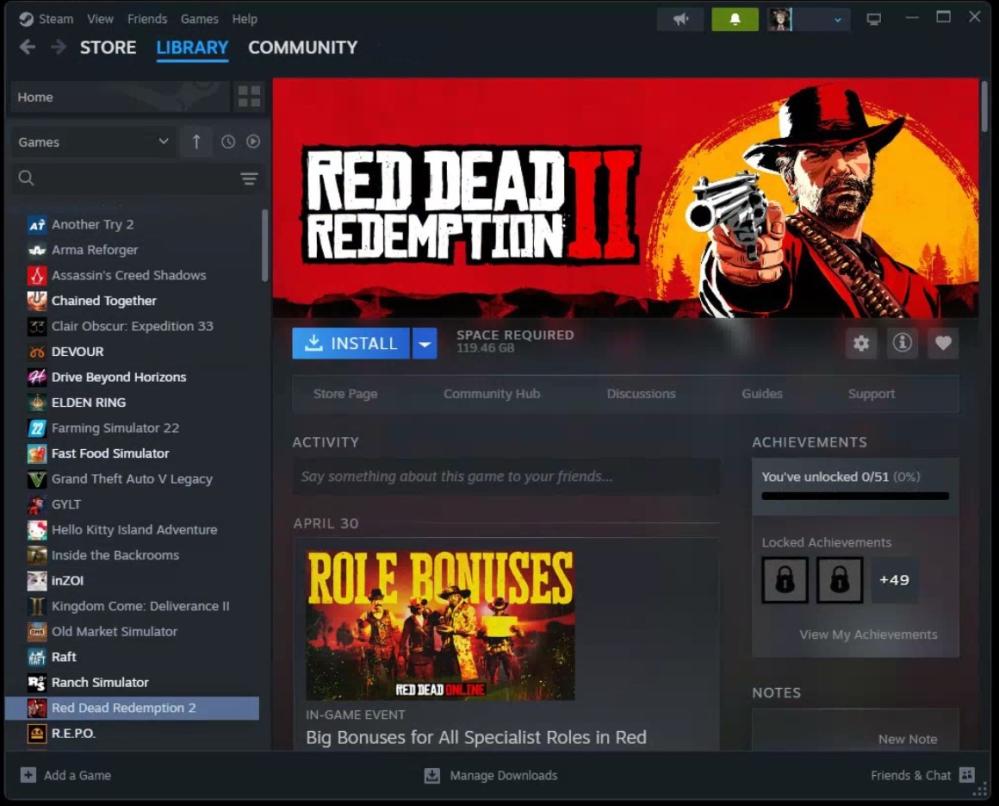This screenshot has height=806, width=999.
Task: Expand the account name dropdown chevron
Action: [x=838, y=20]
